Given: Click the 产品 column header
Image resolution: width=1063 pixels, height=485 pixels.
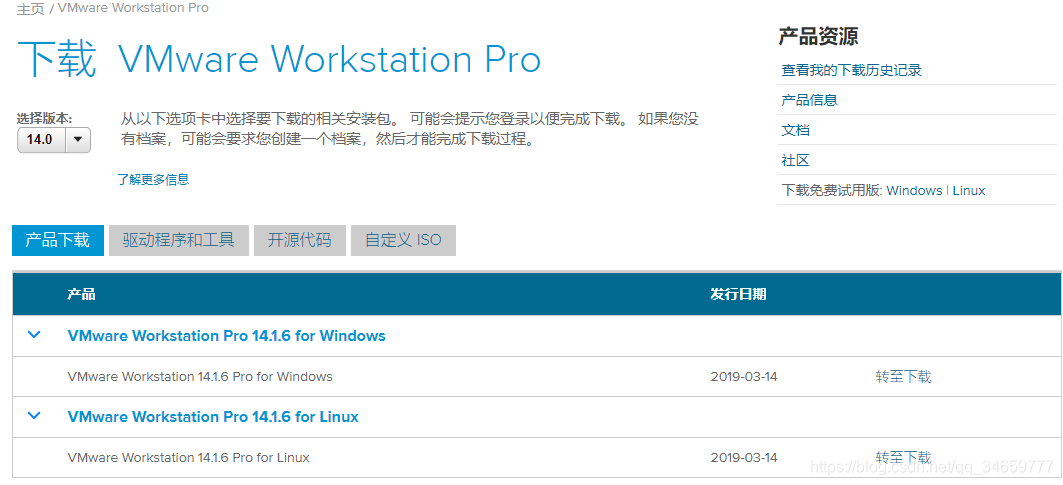Looking at the screenshot, I should tap(81, 294).
